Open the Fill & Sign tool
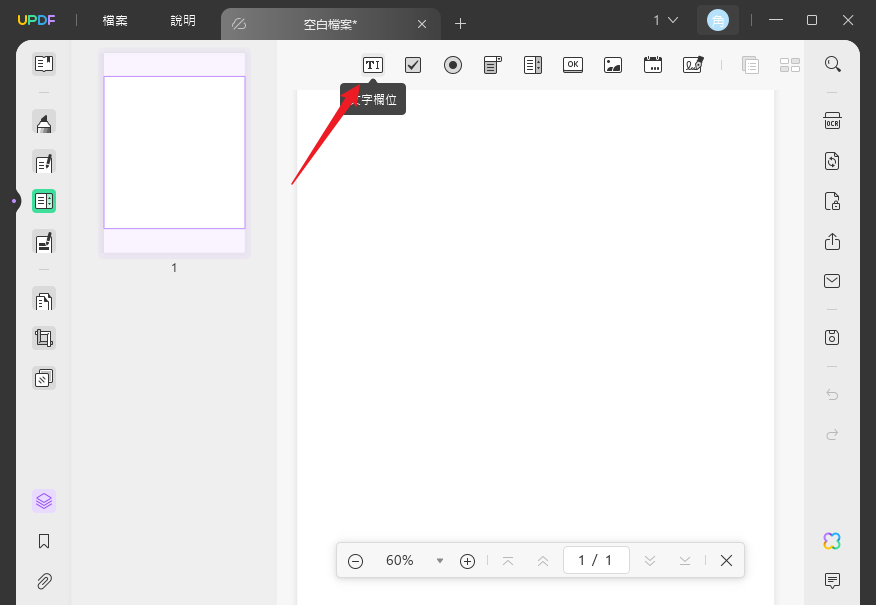The height and width of the screenshot is (605, 876). pos(44,242)
